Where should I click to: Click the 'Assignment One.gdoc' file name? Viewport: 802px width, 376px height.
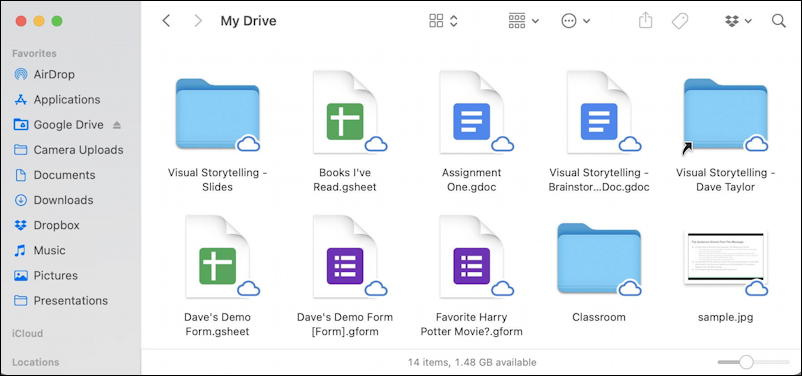[472, 180]
